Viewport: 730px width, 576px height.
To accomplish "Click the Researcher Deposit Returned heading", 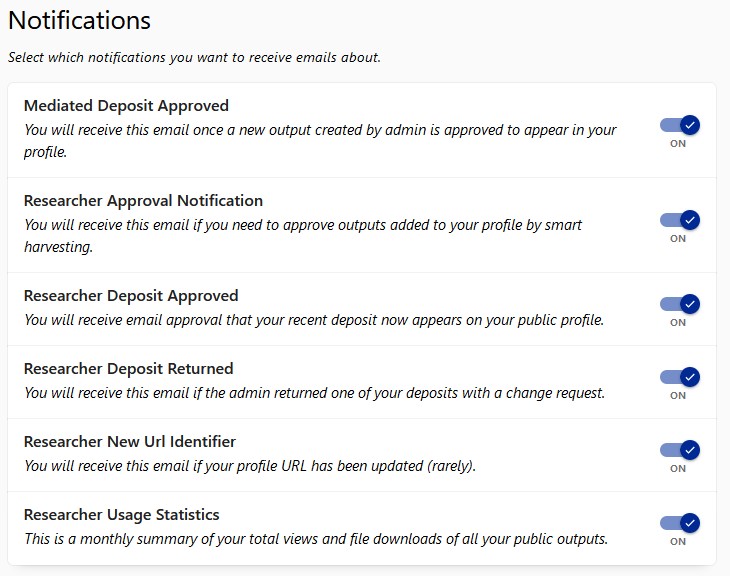I will [128, 368].
